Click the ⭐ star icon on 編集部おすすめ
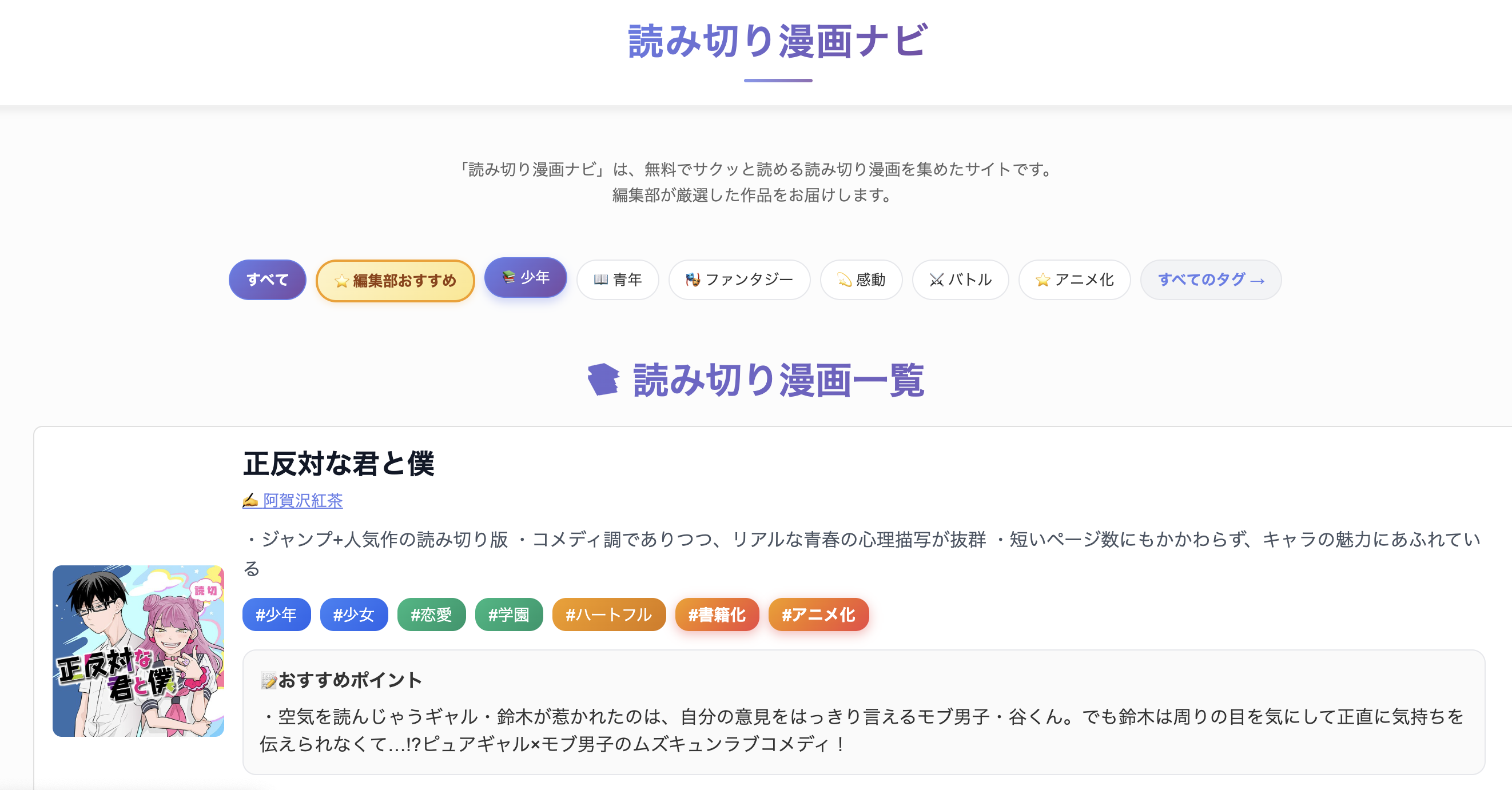Image resolution: width=1512 pixels, height=790 pixels. coord(341,281)
